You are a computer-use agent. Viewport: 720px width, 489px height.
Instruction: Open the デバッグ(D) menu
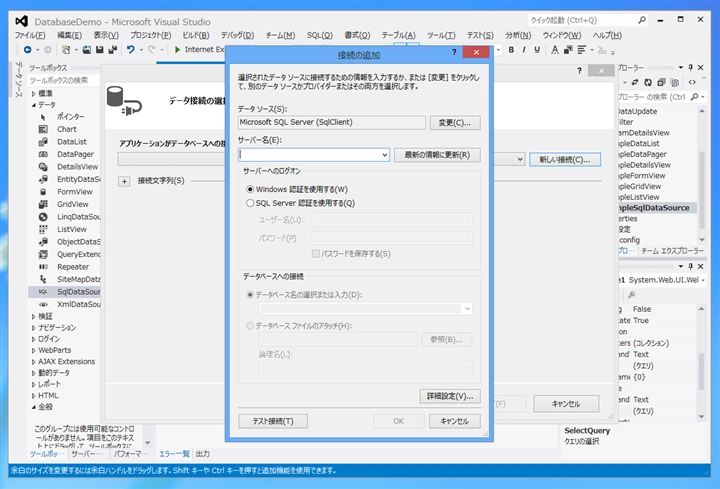tap(237, 35)
